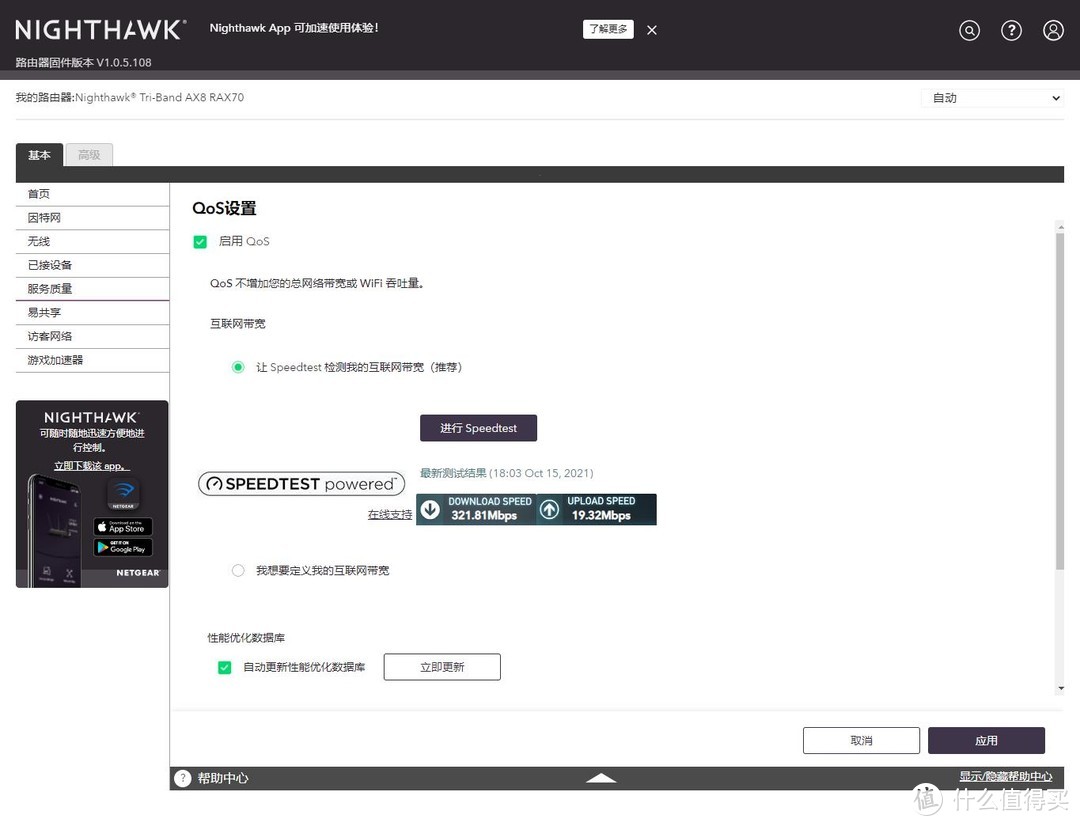
Task: Select 我想要定义我的互联网带宽 radio button
Action: coord(238,570)
